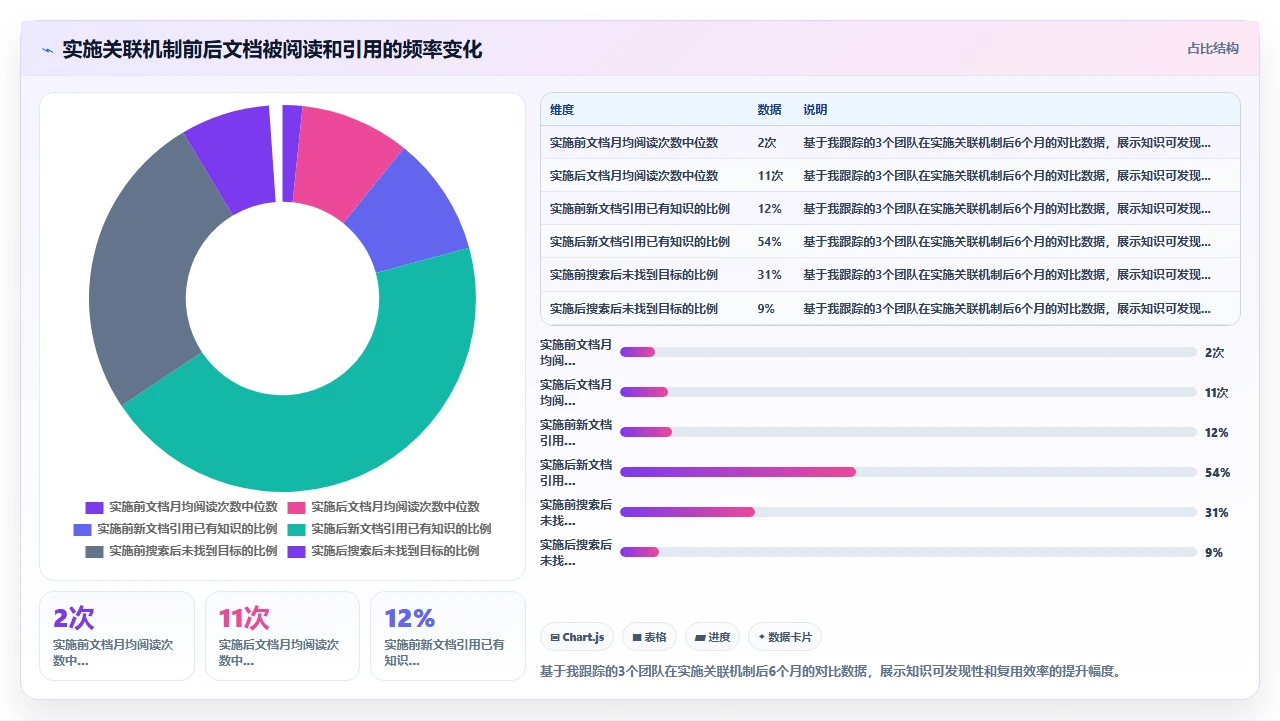Image resolution: width=1280 pixels, height=721 pixels.
Task: Select table row 实施前搜索后未找到目标的比例
Action: tap(890, 275)
